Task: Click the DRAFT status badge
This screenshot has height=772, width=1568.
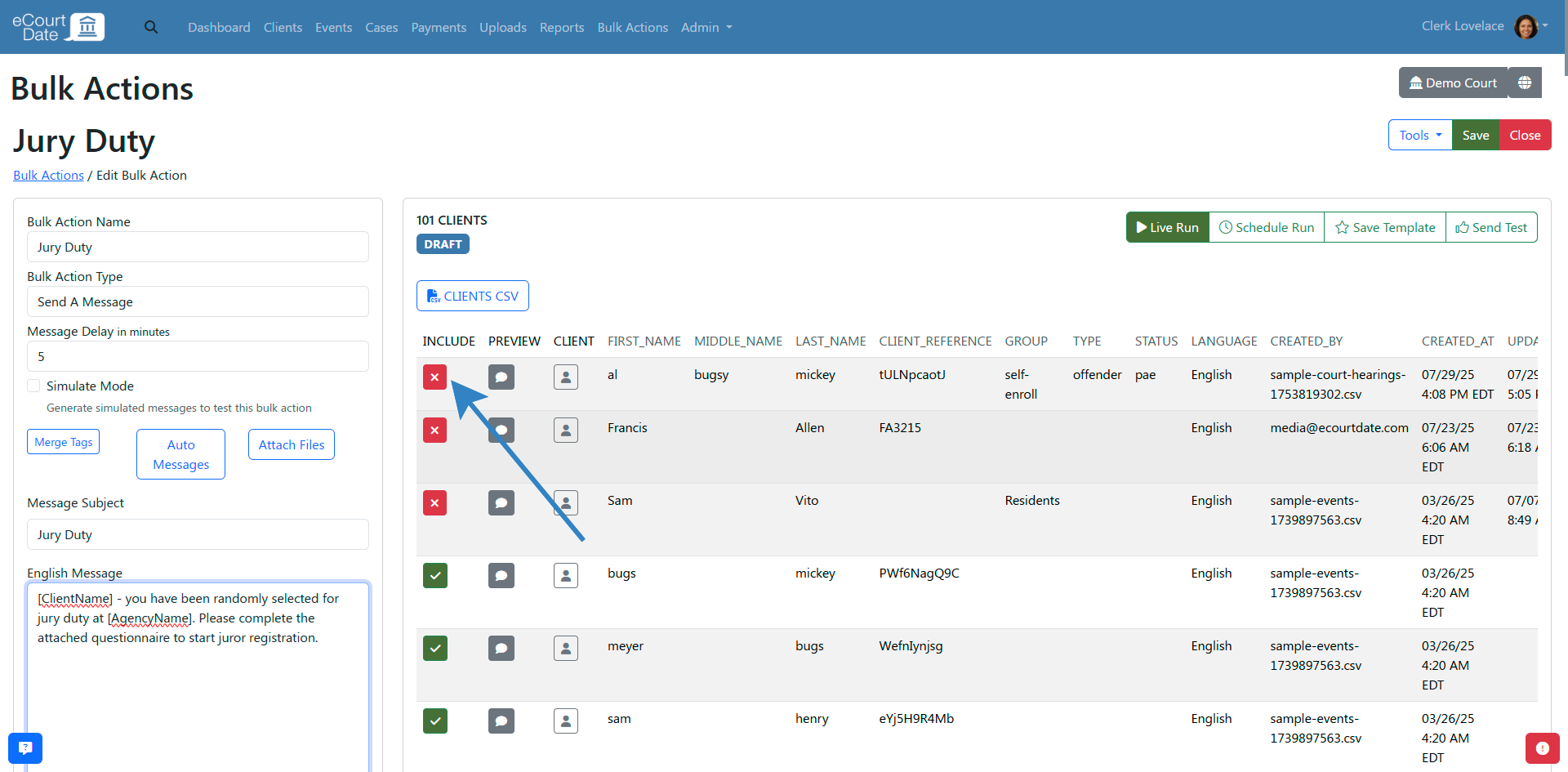Action: tap(443, 244)
